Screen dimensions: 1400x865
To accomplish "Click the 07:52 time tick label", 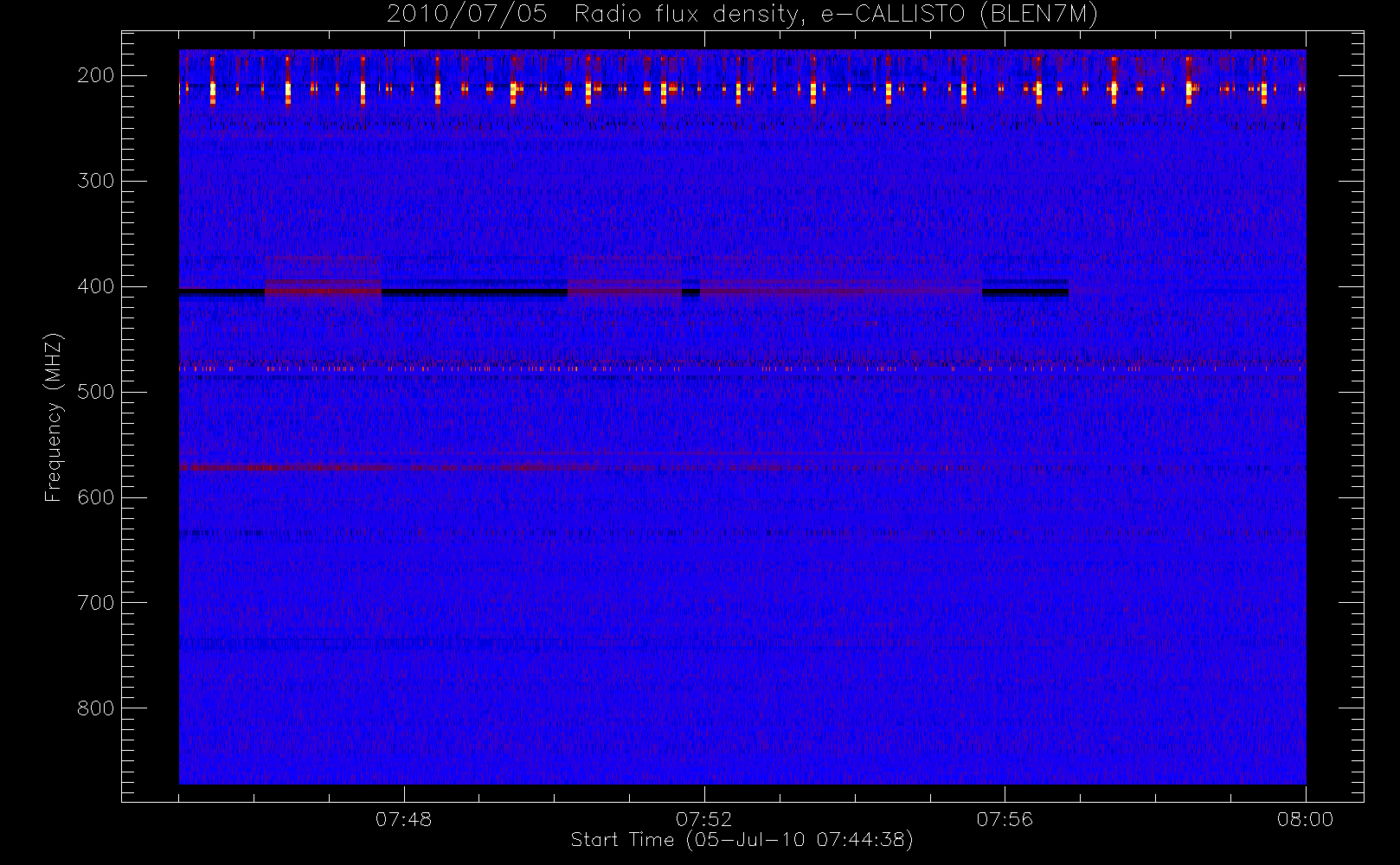I will pos(703,819).
